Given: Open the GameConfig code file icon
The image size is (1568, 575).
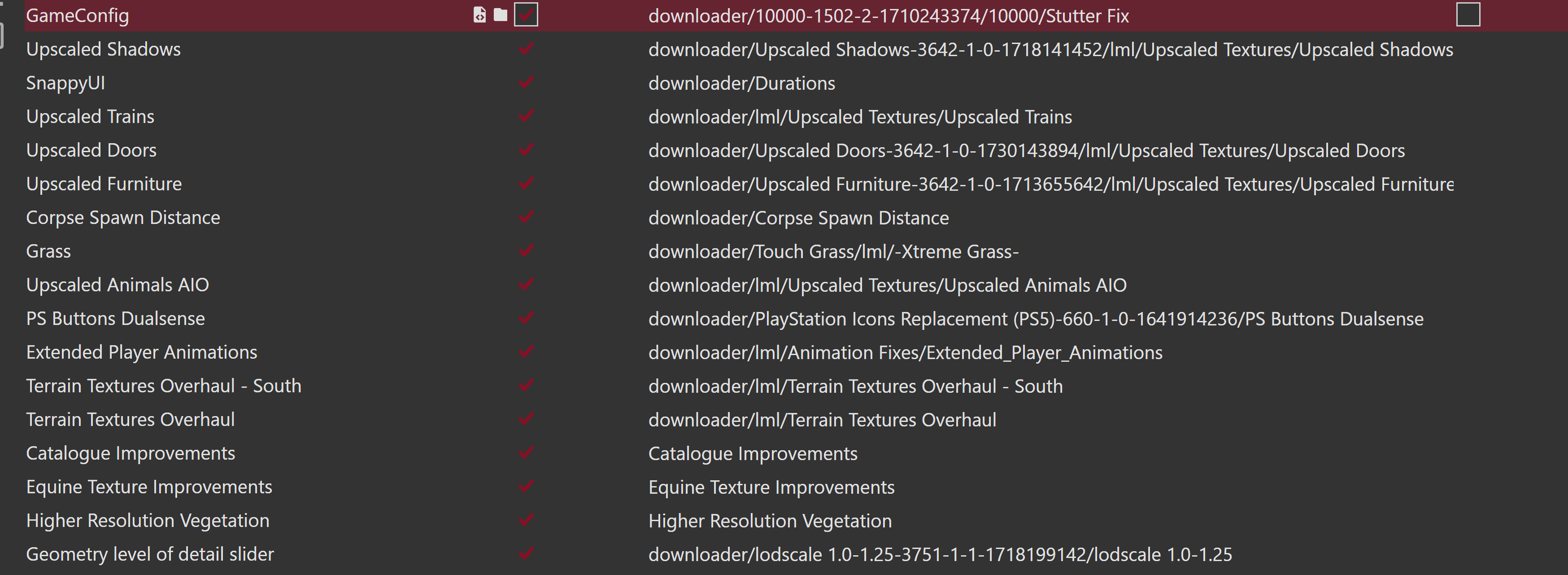Looking at the screenshot, I should coord(479,15).
